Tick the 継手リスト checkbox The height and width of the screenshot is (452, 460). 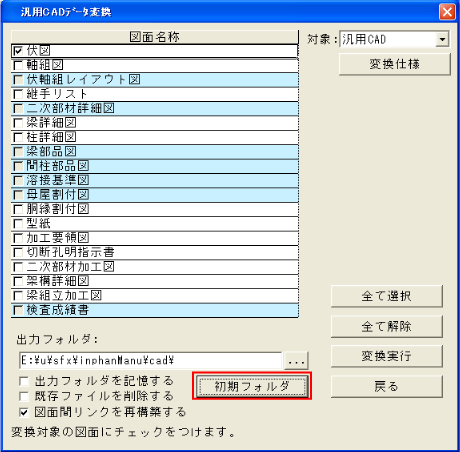(x=18, y=94)
